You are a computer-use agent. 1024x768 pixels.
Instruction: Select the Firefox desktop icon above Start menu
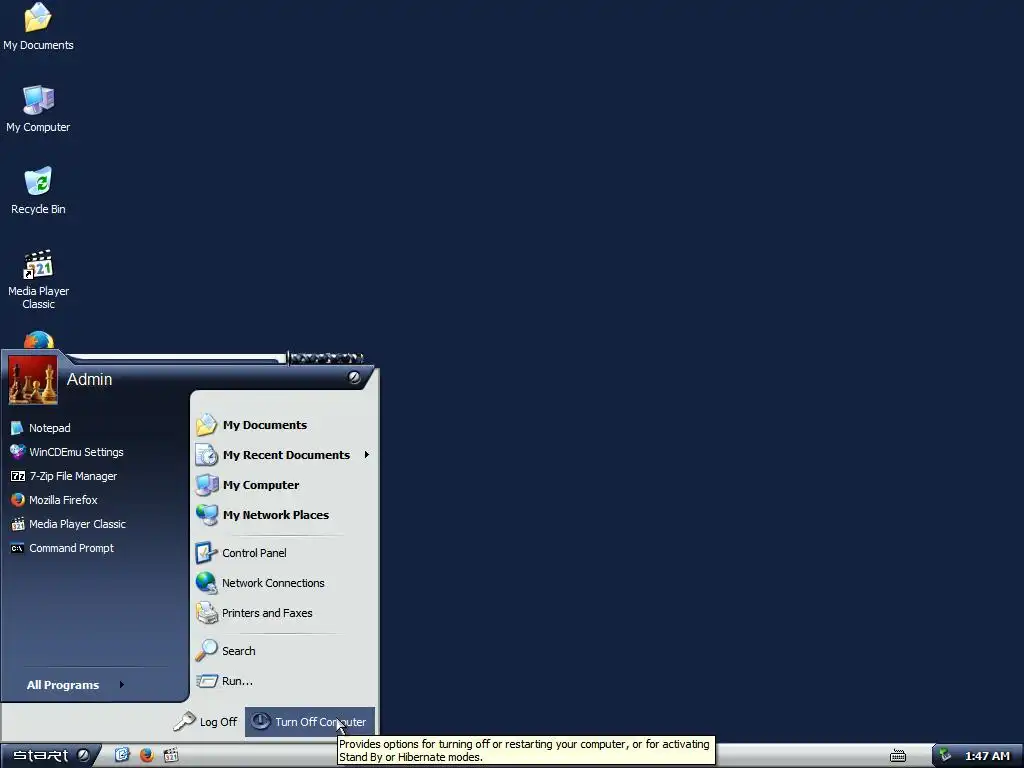[39, 341]
